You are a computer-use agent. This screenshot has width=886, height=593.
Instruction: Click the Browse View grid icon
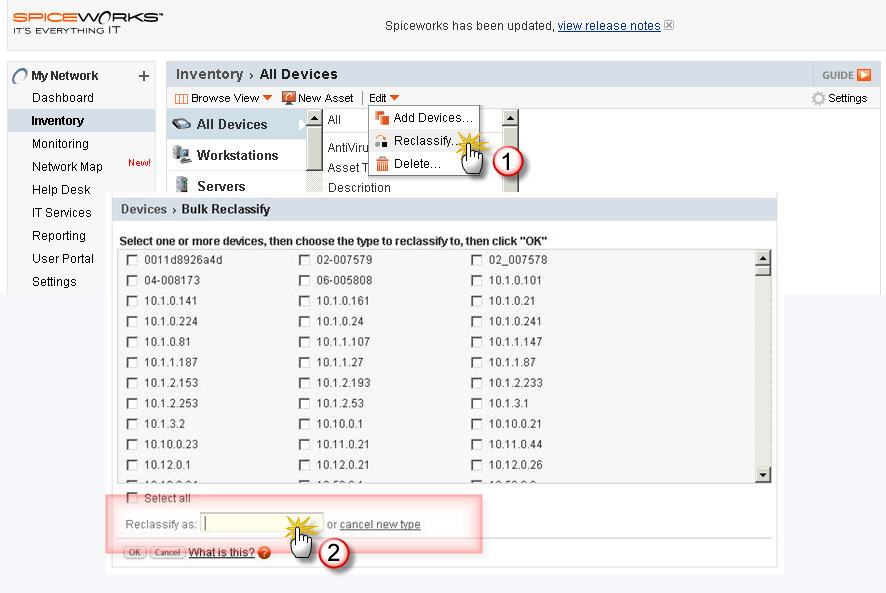[x=181, y=97]
